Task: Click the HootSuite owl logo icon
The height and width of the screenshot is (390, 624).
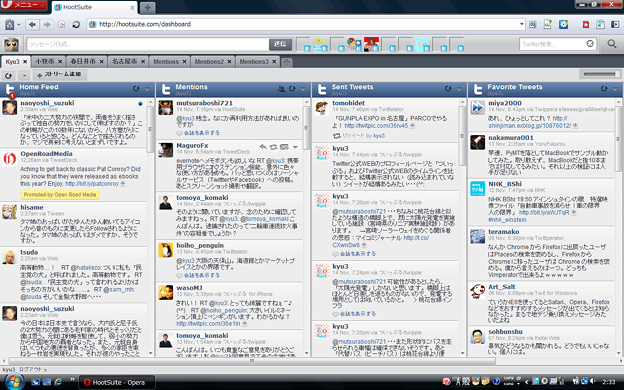Action: click(x=11, y=44)
